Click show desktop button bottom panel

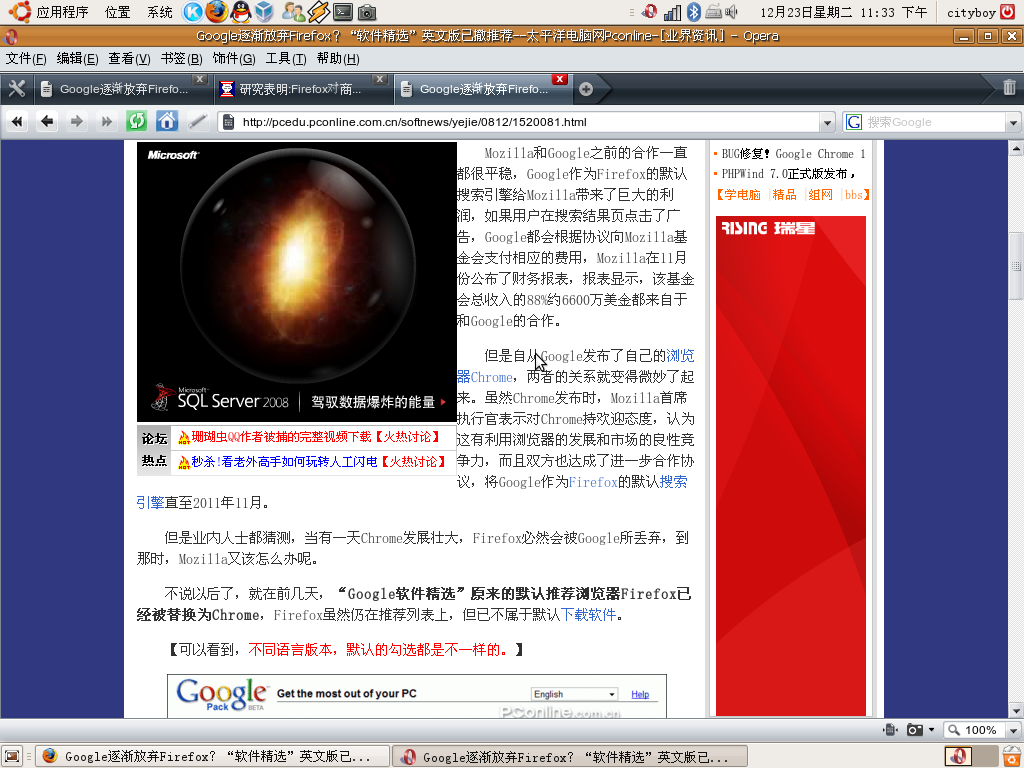12,756
